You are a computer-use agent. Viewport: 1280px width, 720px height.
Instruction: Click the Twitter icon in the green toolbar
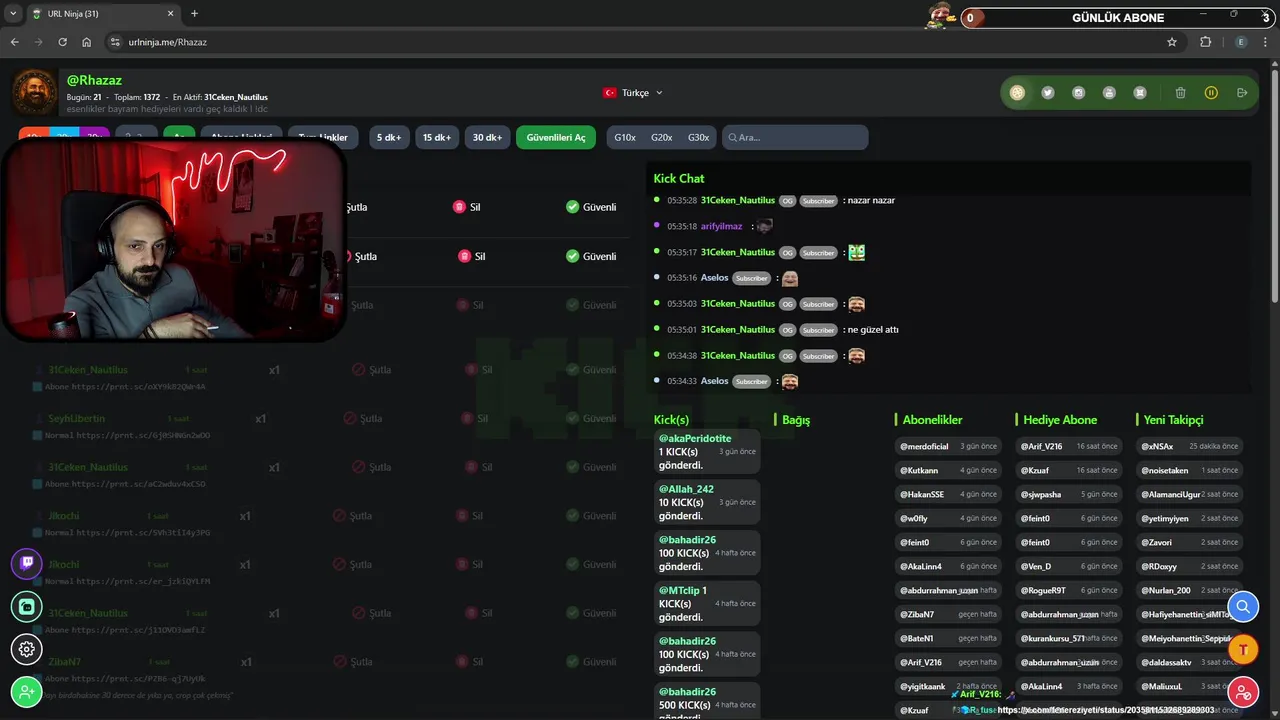pyautogui.click(x=1047, y=93)
